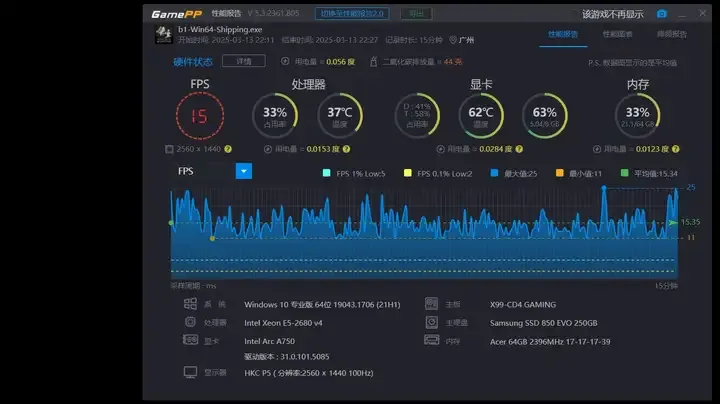Switch to the 性能报告 tab
720x404 pixels.
coord(563,34)
